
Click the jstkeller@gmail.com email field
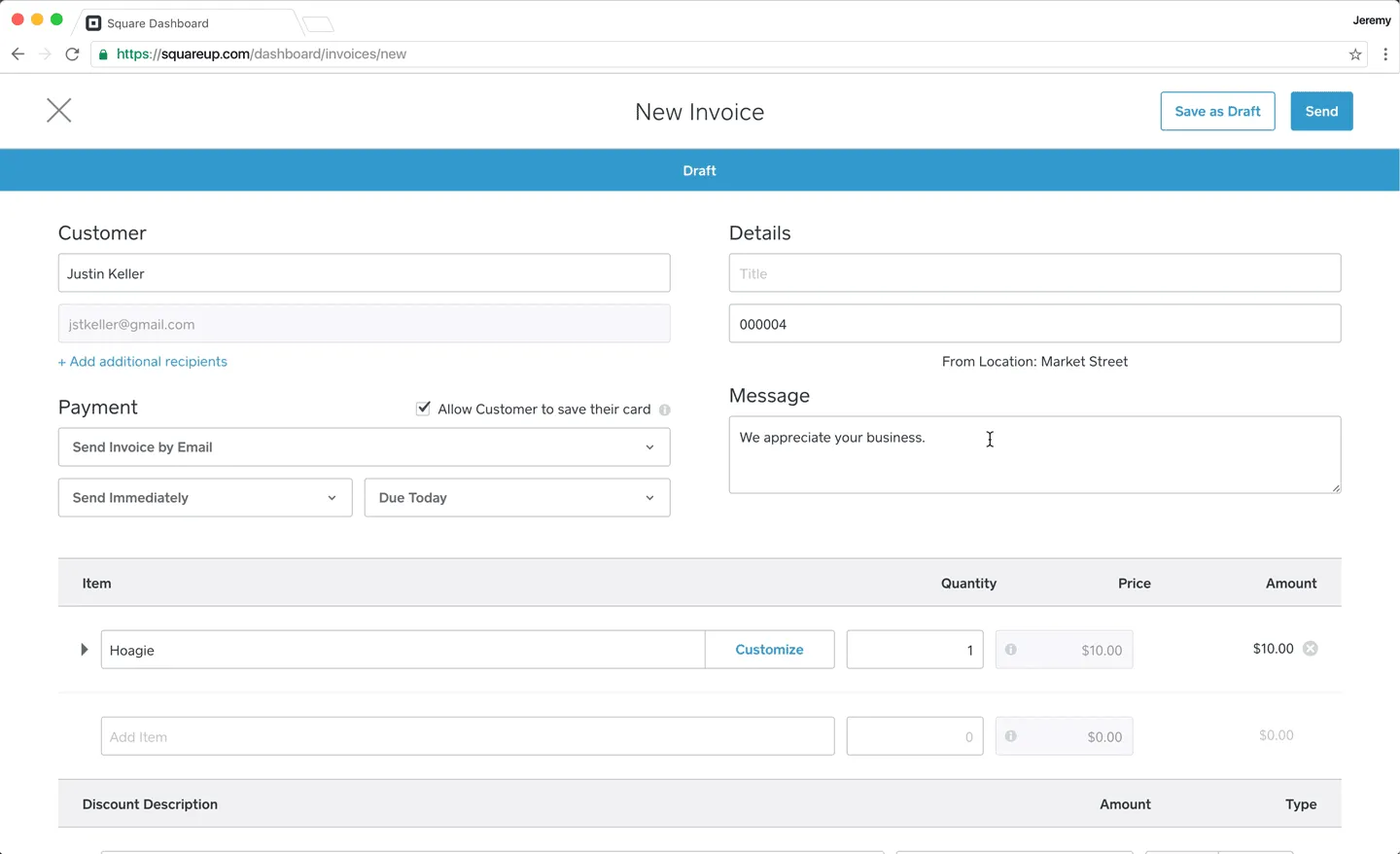click(x=364, y=324)
